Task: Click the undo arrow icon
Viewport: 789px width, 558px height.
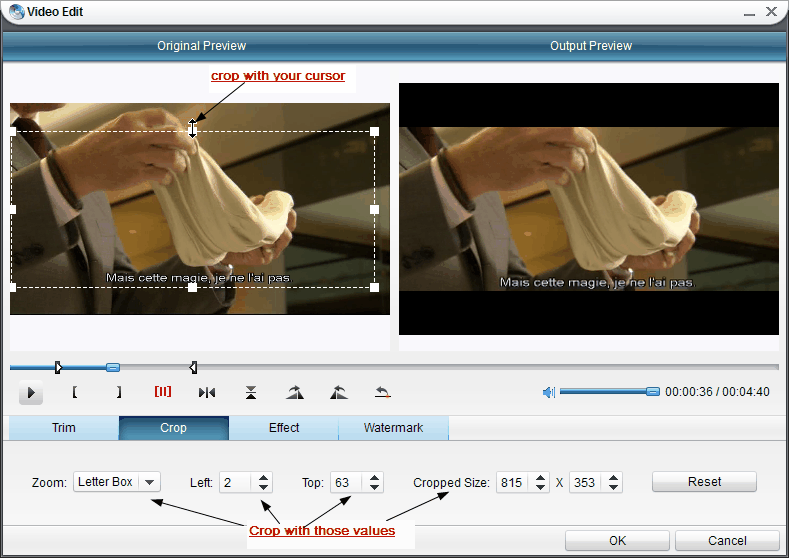Action: (x=382, y=392)
